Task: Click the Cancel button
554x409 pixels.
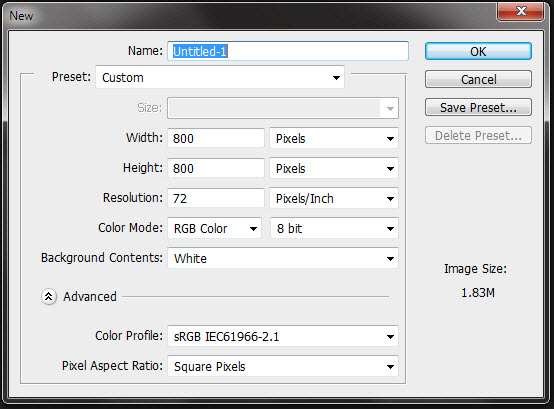Action: pyautogui.click(x=478, y=79)
